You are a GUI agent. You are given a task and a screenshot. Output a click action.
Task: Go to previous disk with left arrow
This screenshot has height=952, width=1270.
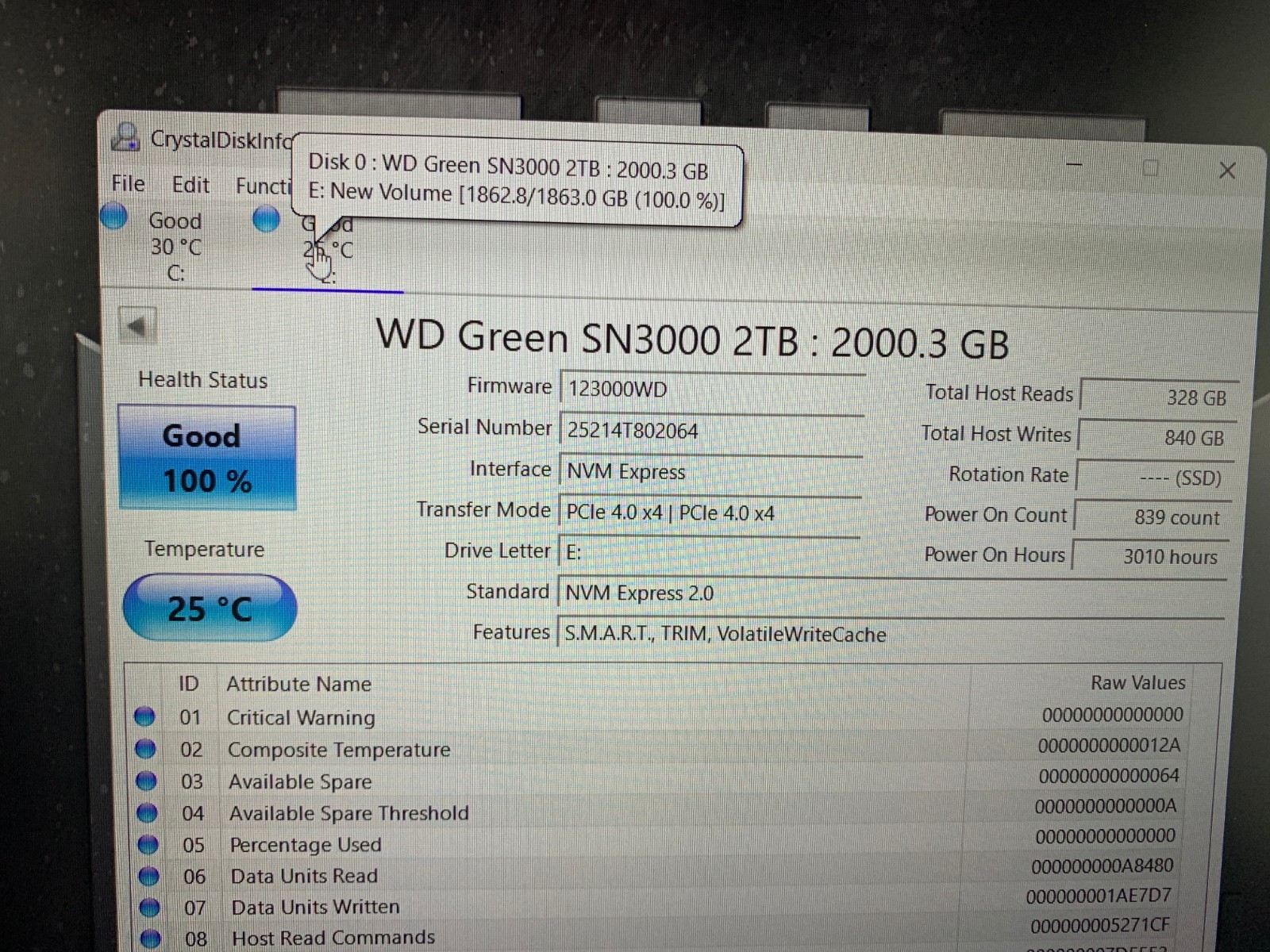click(x=137, y=325)
